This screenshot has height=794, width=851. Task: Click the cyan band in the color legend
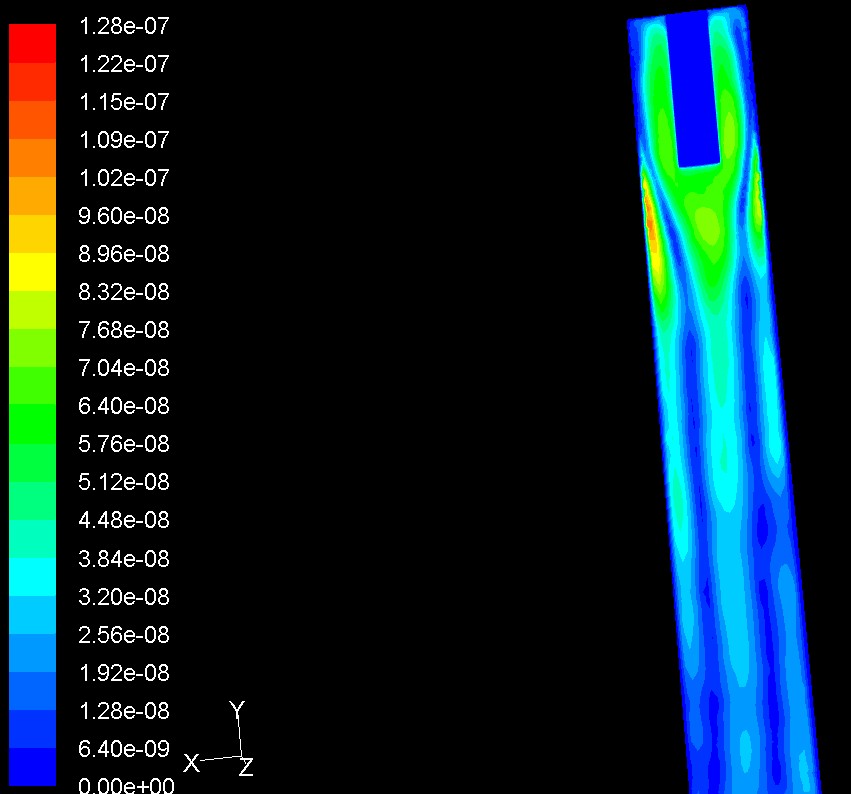(x=32, y=576)
